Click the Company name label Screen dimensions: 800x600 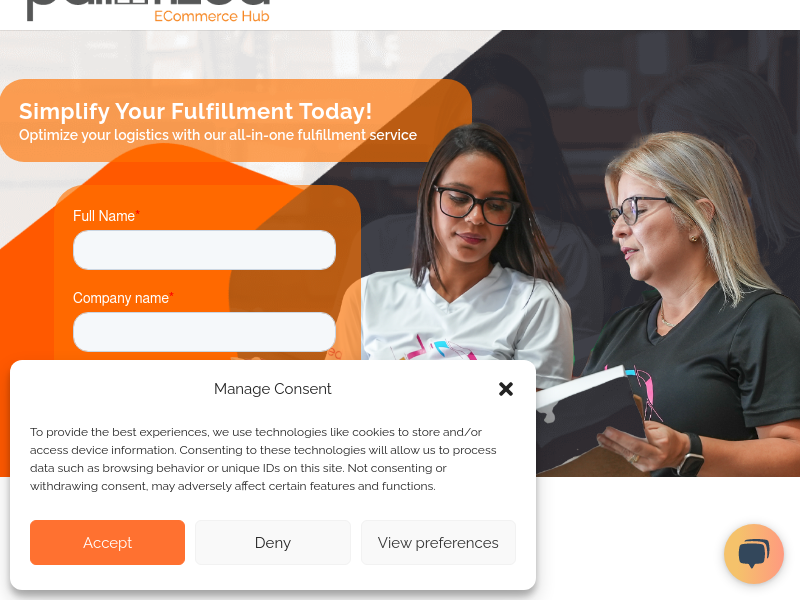[123, 298]
